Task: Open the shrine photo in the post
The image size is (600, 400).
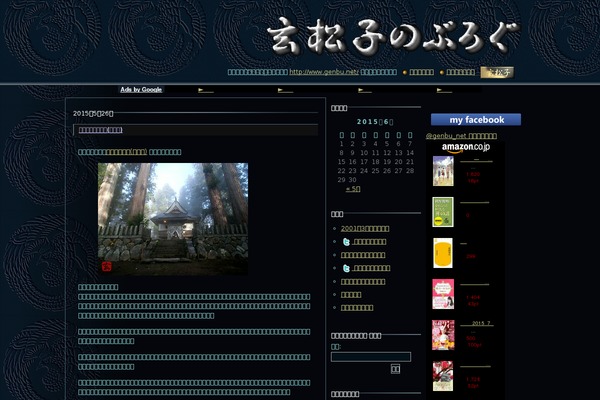Action: pos(173,219)
